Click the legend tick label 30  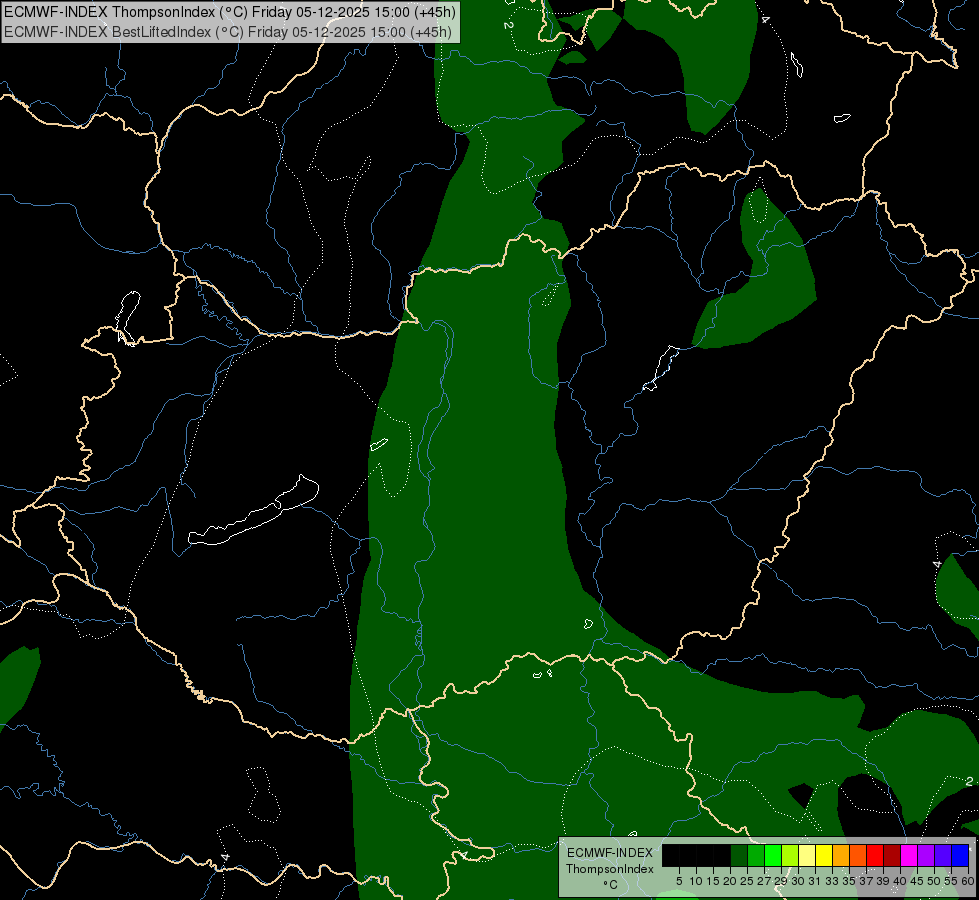click(x=798, y=881)
